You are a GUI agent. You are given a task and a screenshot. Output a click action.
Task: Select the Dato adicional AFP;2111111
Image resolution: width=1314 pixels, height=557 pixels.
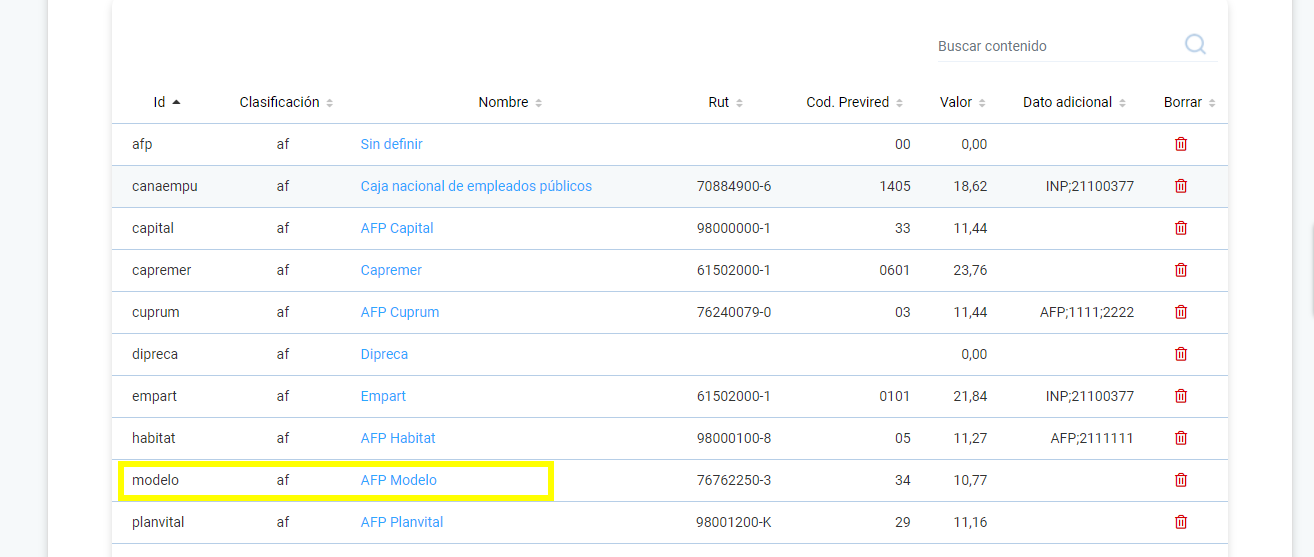[1092, 438]
